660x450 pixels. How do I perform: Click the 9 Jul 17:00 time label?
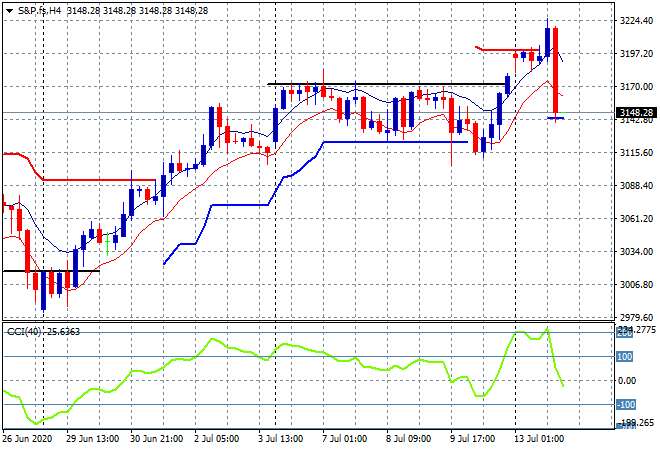[x=473, y=439]
